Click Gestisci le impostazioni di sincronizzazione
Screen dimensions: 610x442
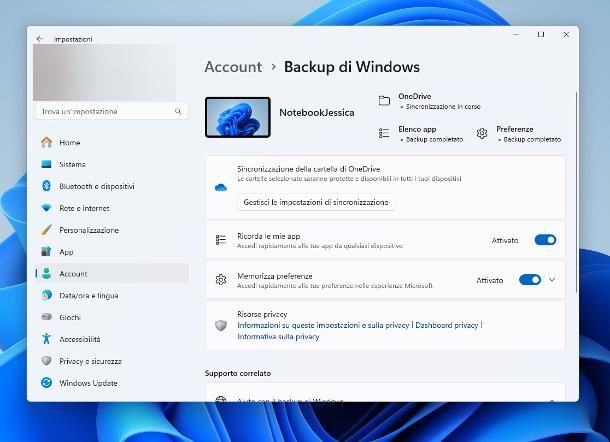pyautogui.click(x=316, y=202)
